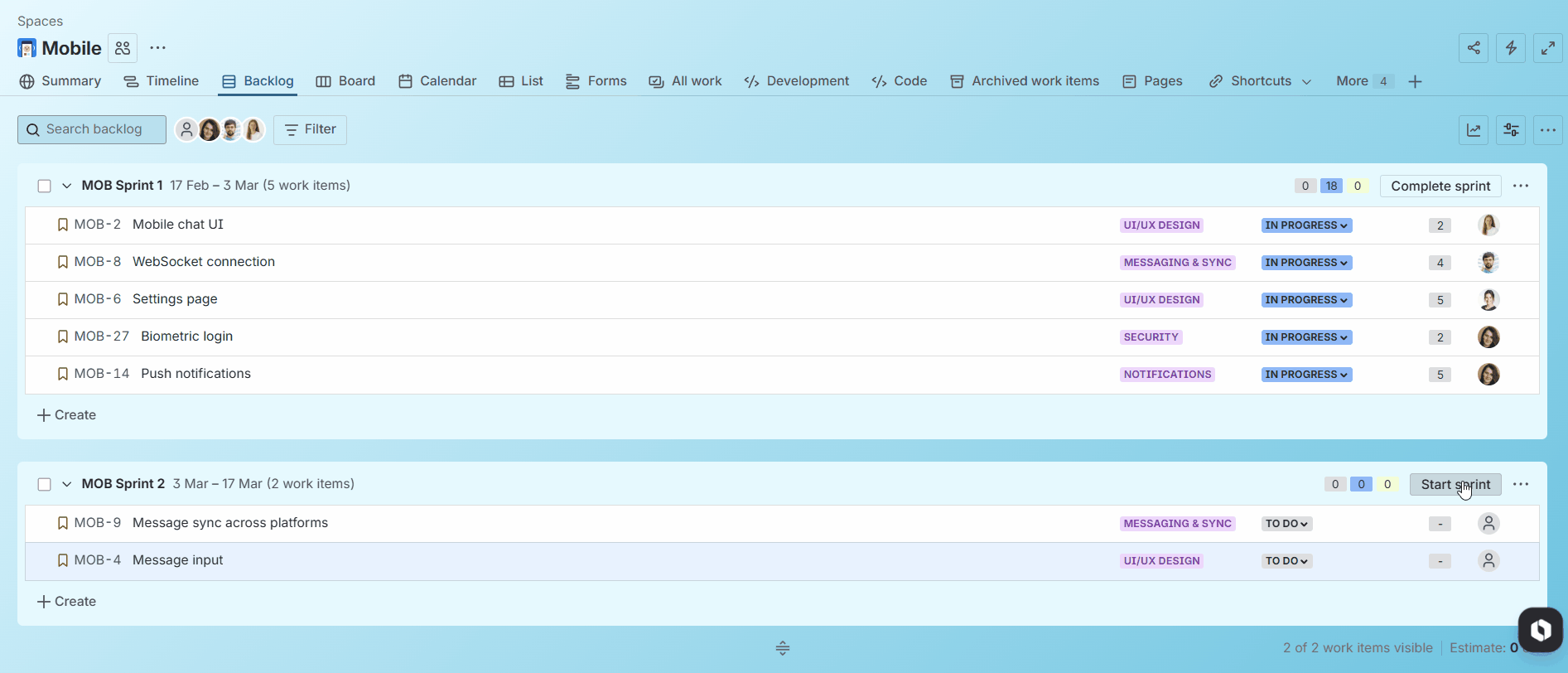1568x673 pixels.
Task: Open the team members icon beside Mobile
Action: tap(123, 48)
